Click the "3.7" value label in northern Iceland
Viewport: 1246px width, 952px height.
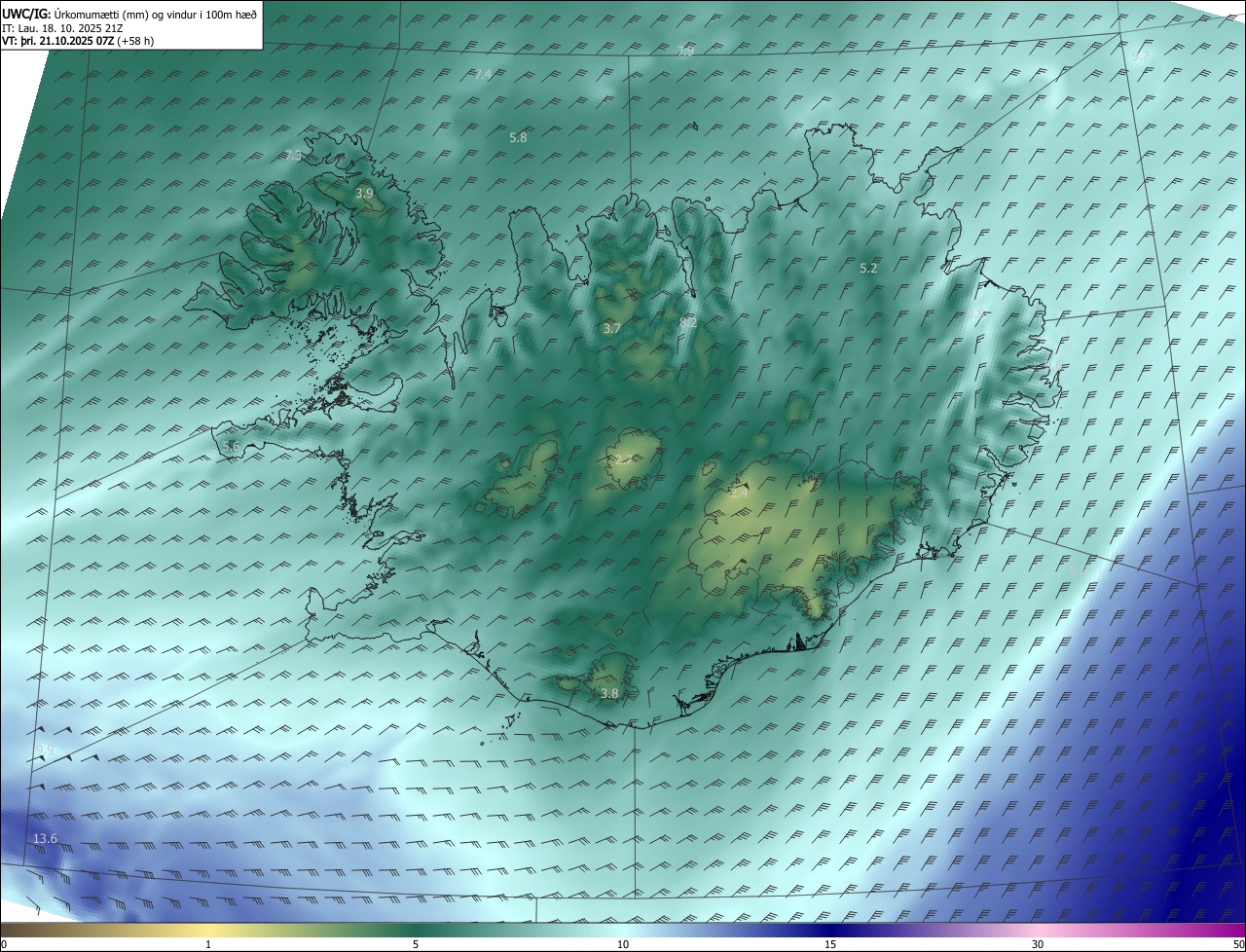point(611,329)
